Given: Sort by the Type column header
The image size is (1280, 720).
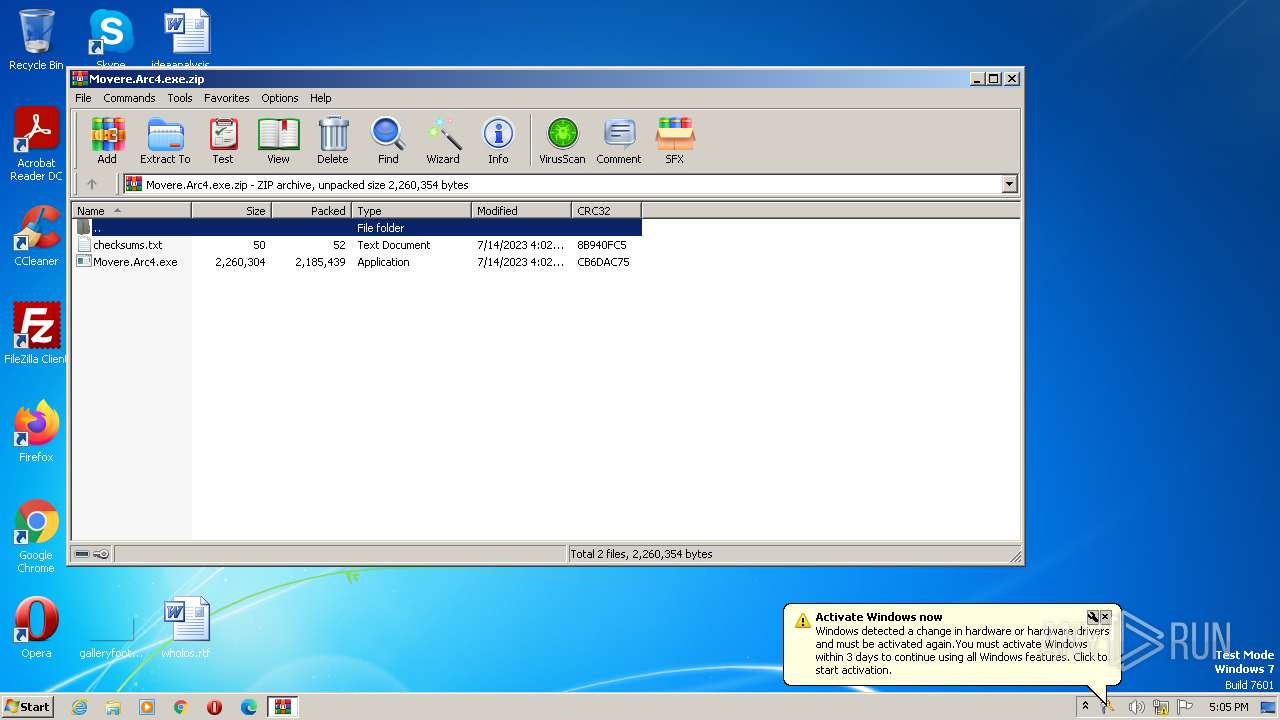Looking at the screenshot, I should [x=411, y=210].
